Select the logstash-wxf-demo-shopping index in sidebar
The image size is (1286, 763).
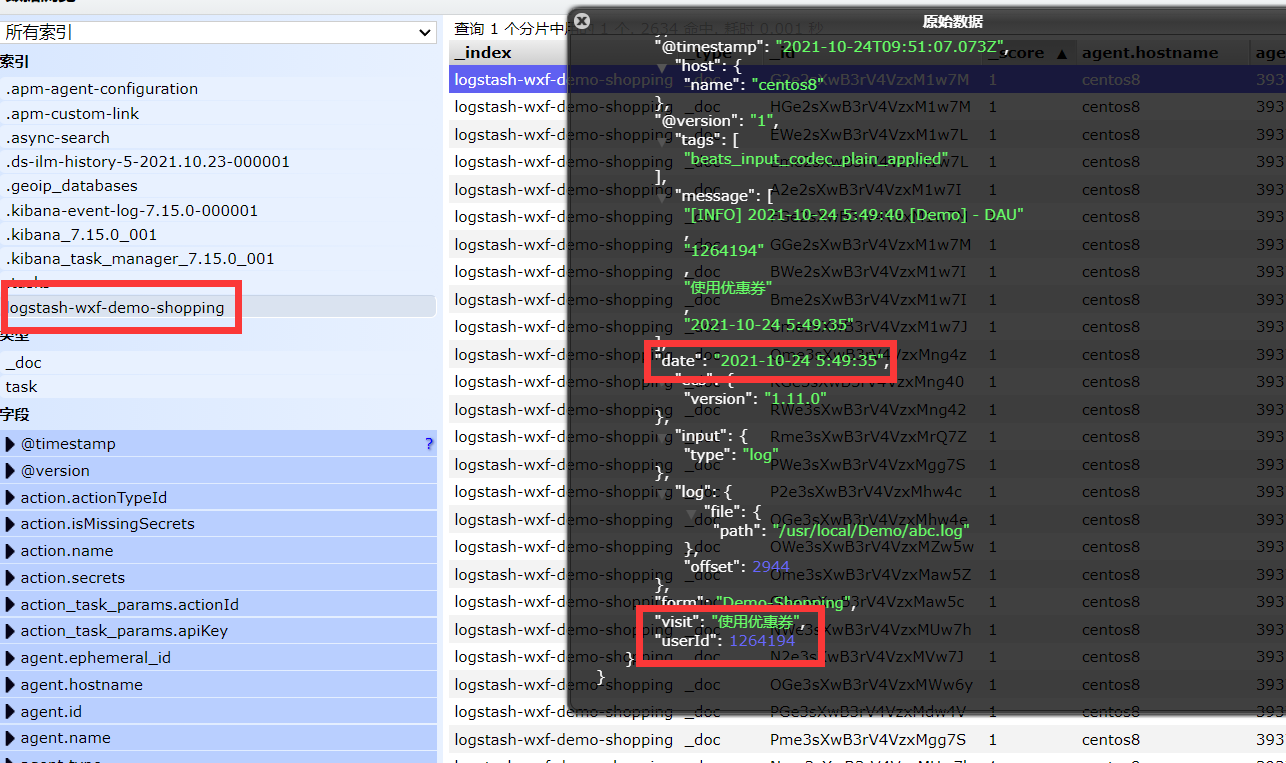[218, 308]
